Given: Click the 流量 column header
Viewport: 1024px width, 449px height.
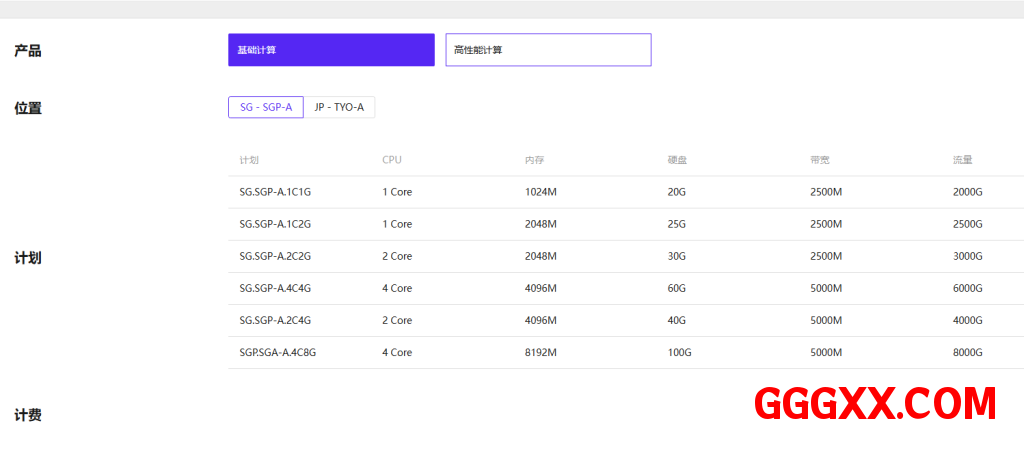Looking at the screenshot, I should (963, 160).
